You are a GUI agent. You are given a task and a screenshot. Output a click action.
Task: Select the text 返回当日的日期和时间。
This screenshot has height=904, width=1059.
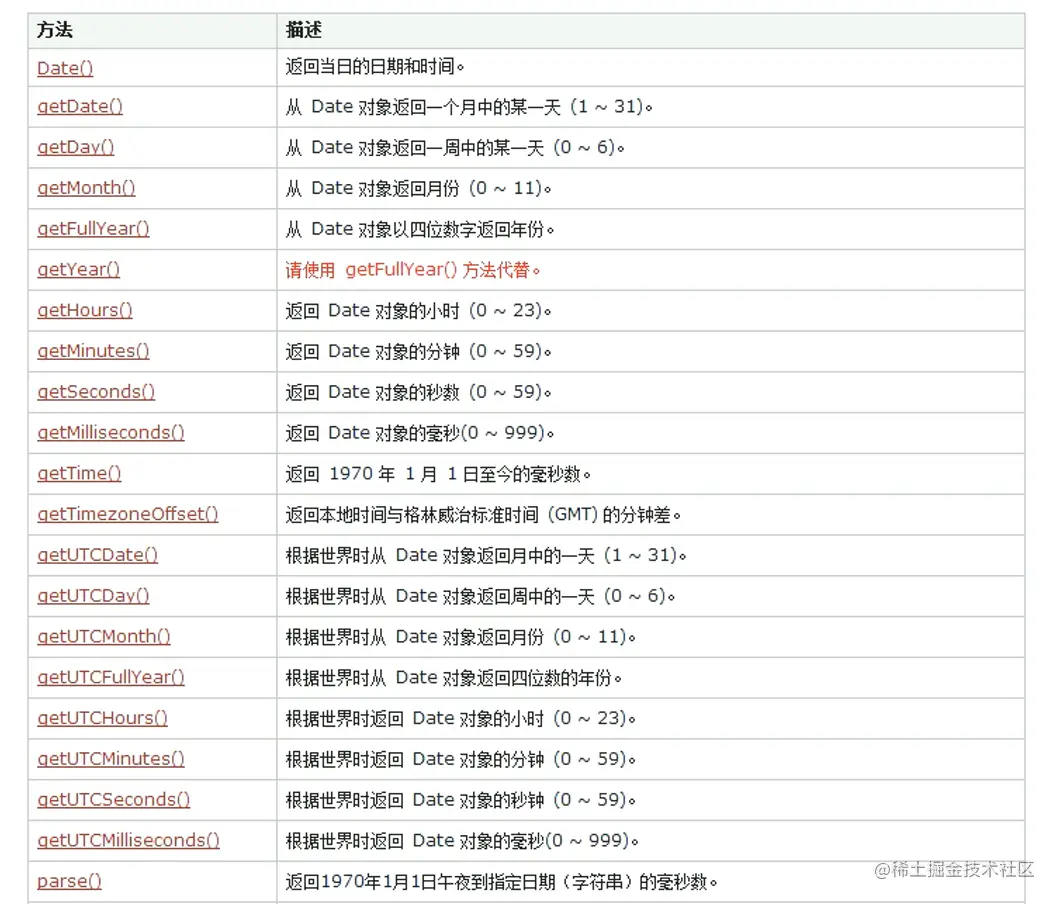pyautogui.click(x=375, y=66)
